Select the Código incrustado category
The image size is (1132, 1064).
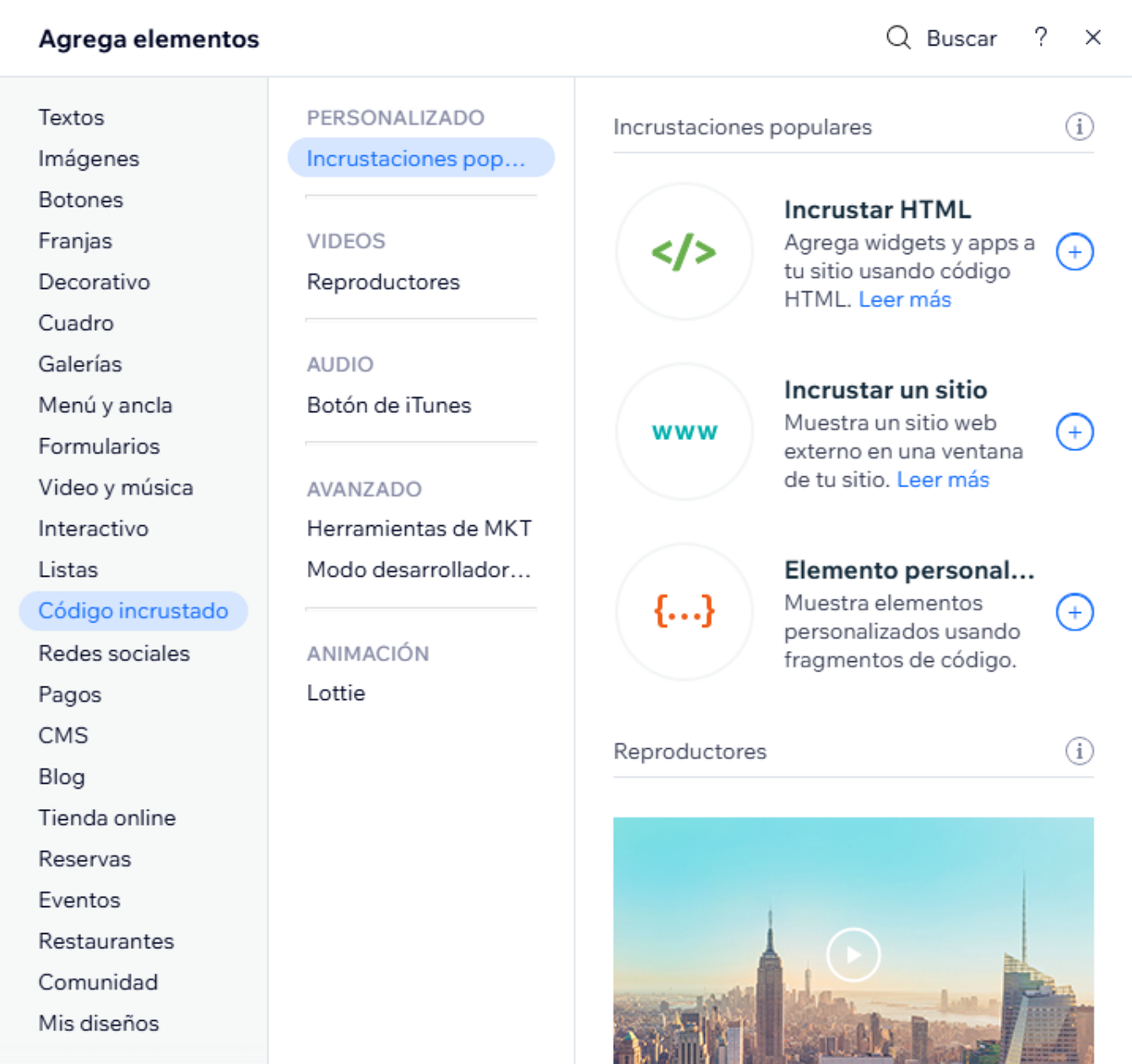click(133, 611)
